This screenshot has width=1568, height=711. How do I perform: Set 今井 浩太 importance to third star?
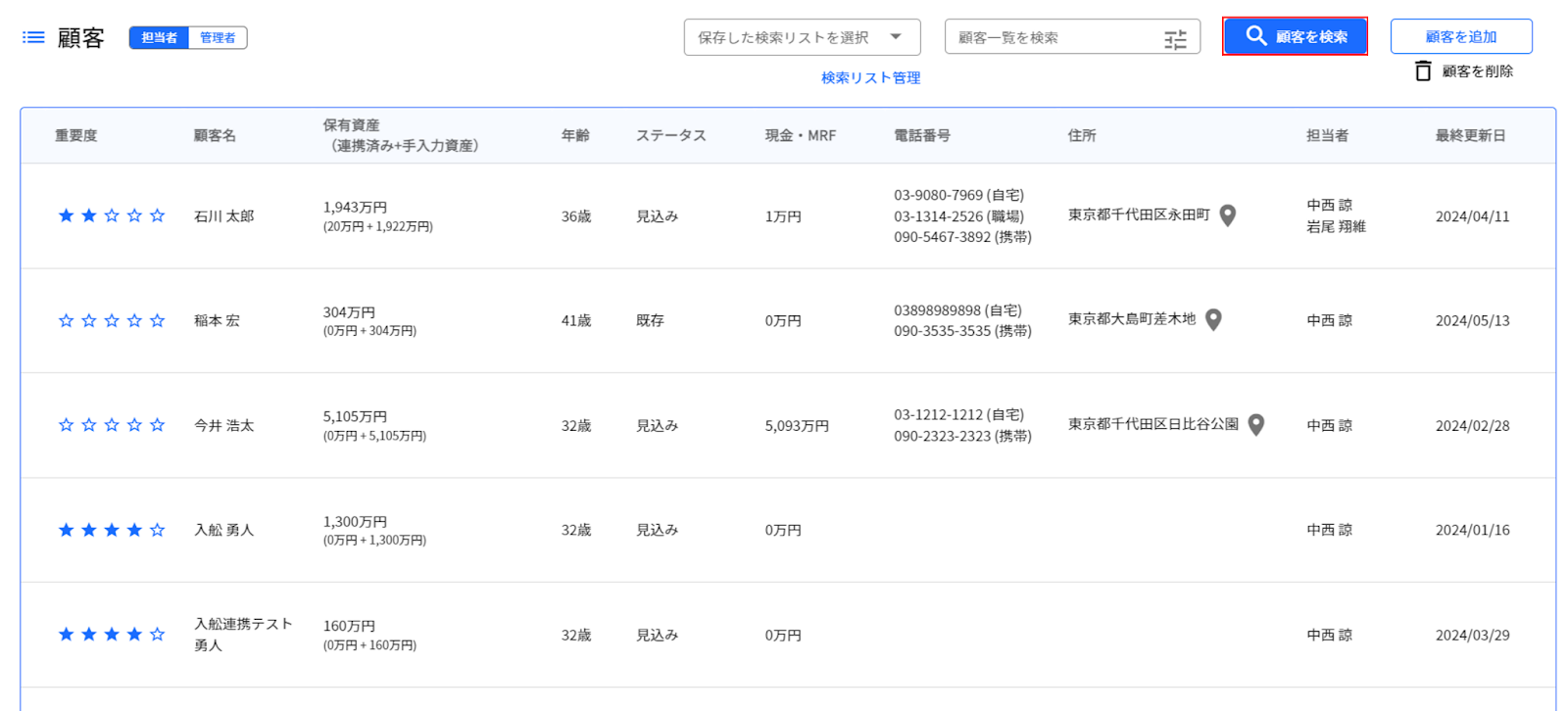(112, 425)
